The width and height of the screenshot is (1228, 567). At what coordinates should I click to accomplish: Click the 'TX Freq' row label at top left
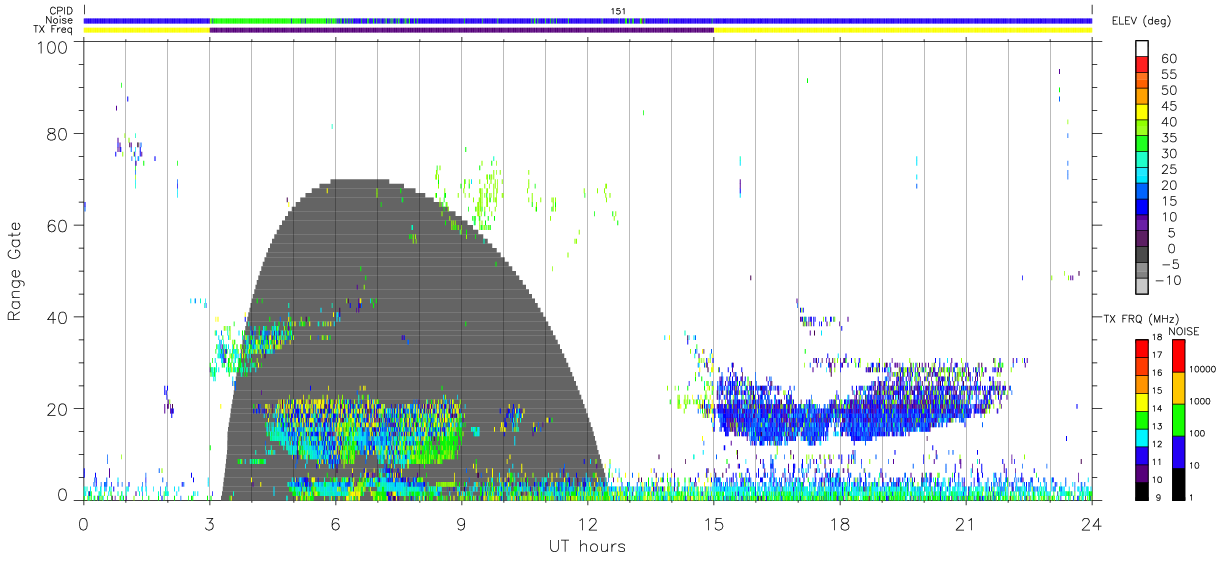pos(53,30)
